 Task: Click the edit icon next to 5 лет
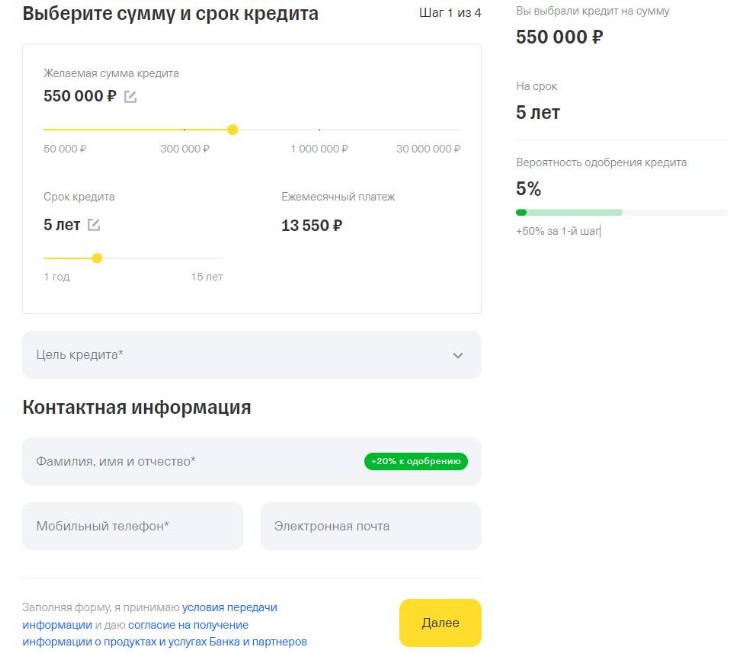pos(94,225)
